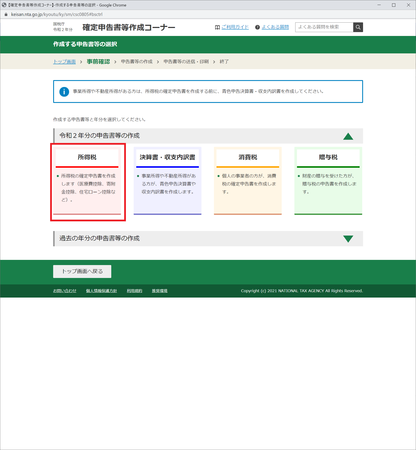Go to トップ画面 via breadcrumb link
The width and height of the screenshot is (416, 450).
pyautogui.click(x=64, y=62)
